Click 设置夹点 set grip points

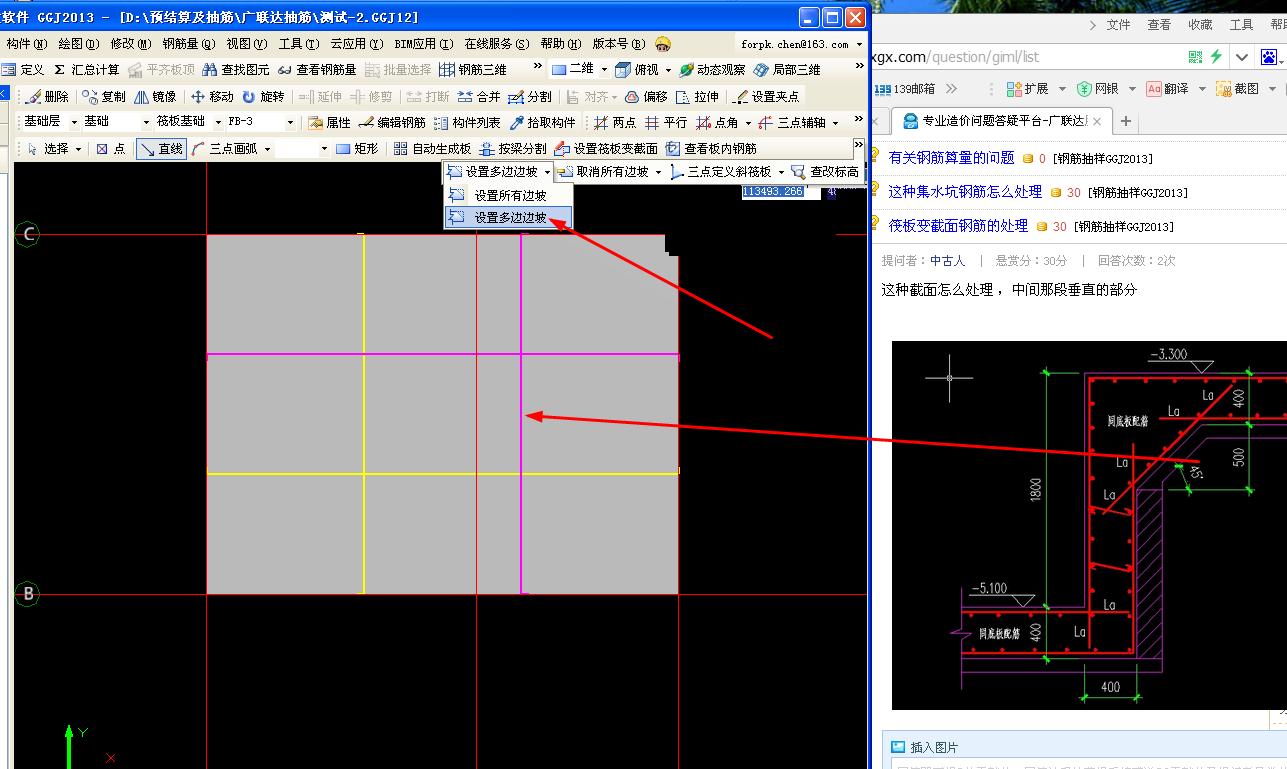(767, 96)
